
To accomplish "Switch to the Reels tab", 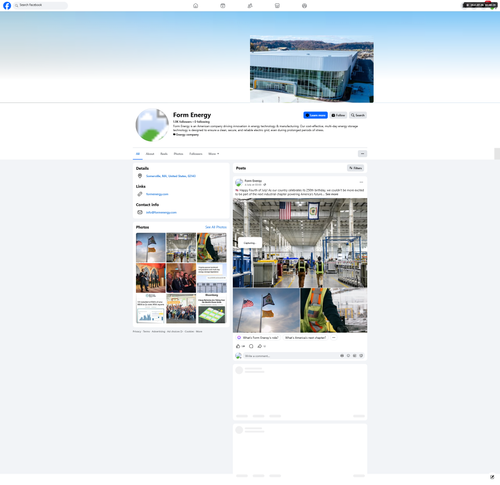I will [164, 154].
